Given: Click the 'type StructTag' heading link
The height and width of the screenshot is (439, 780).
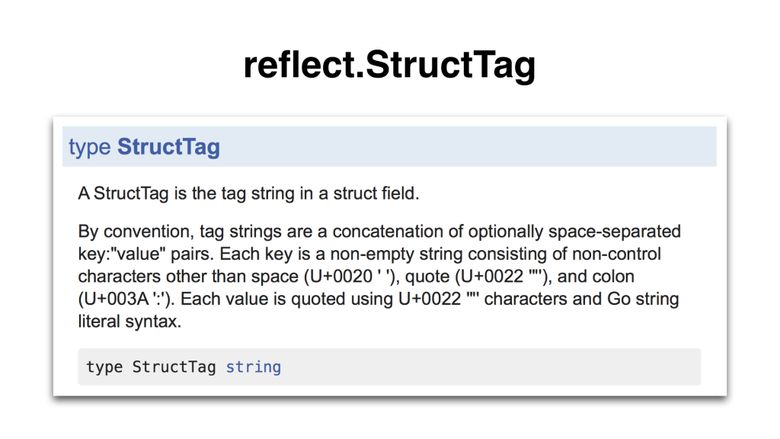Looking at the screenshot, I should tap(144, 147).
